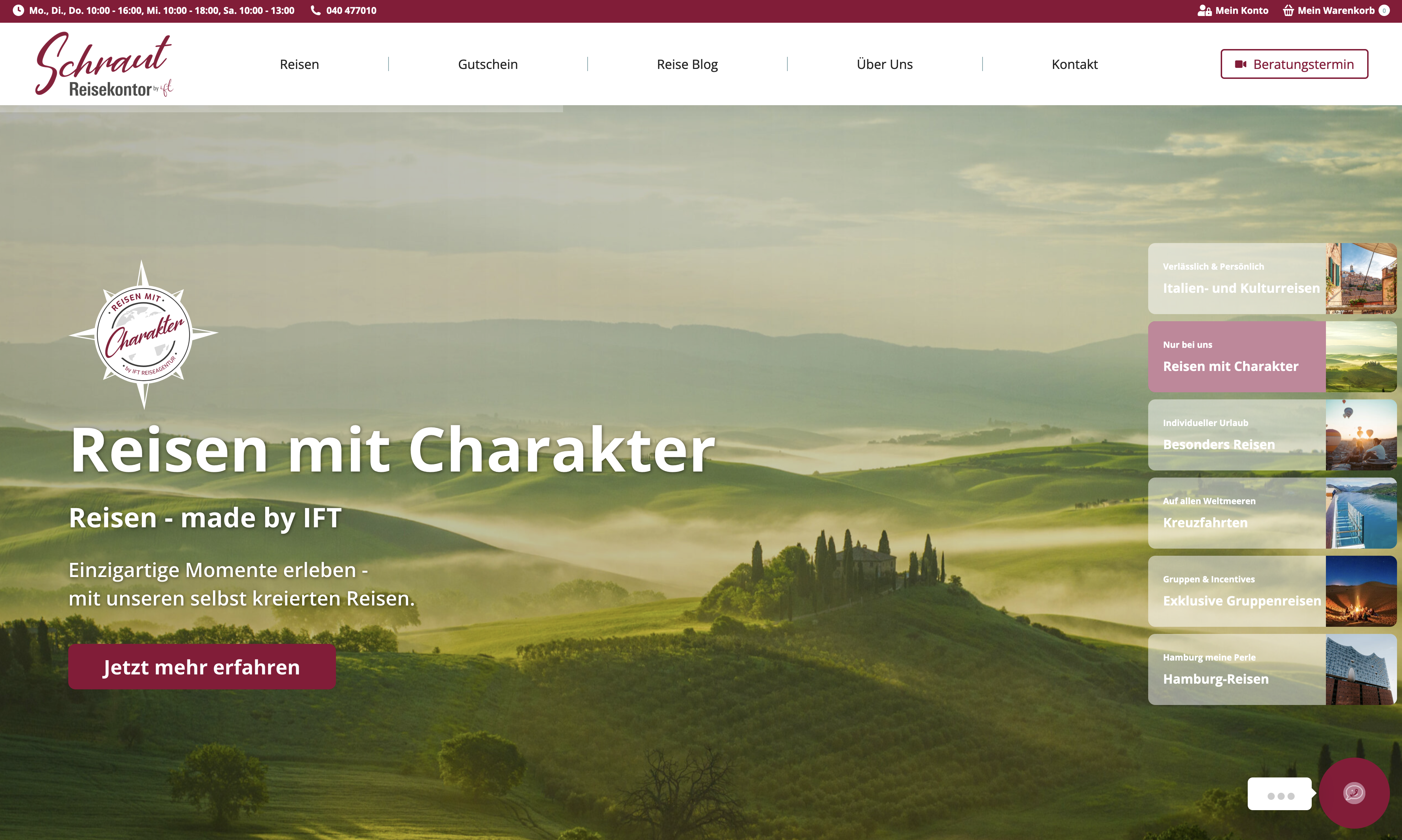Open Mein Konto user icon
This screenshot has width=1402, height=840.
click(1204, 11)
